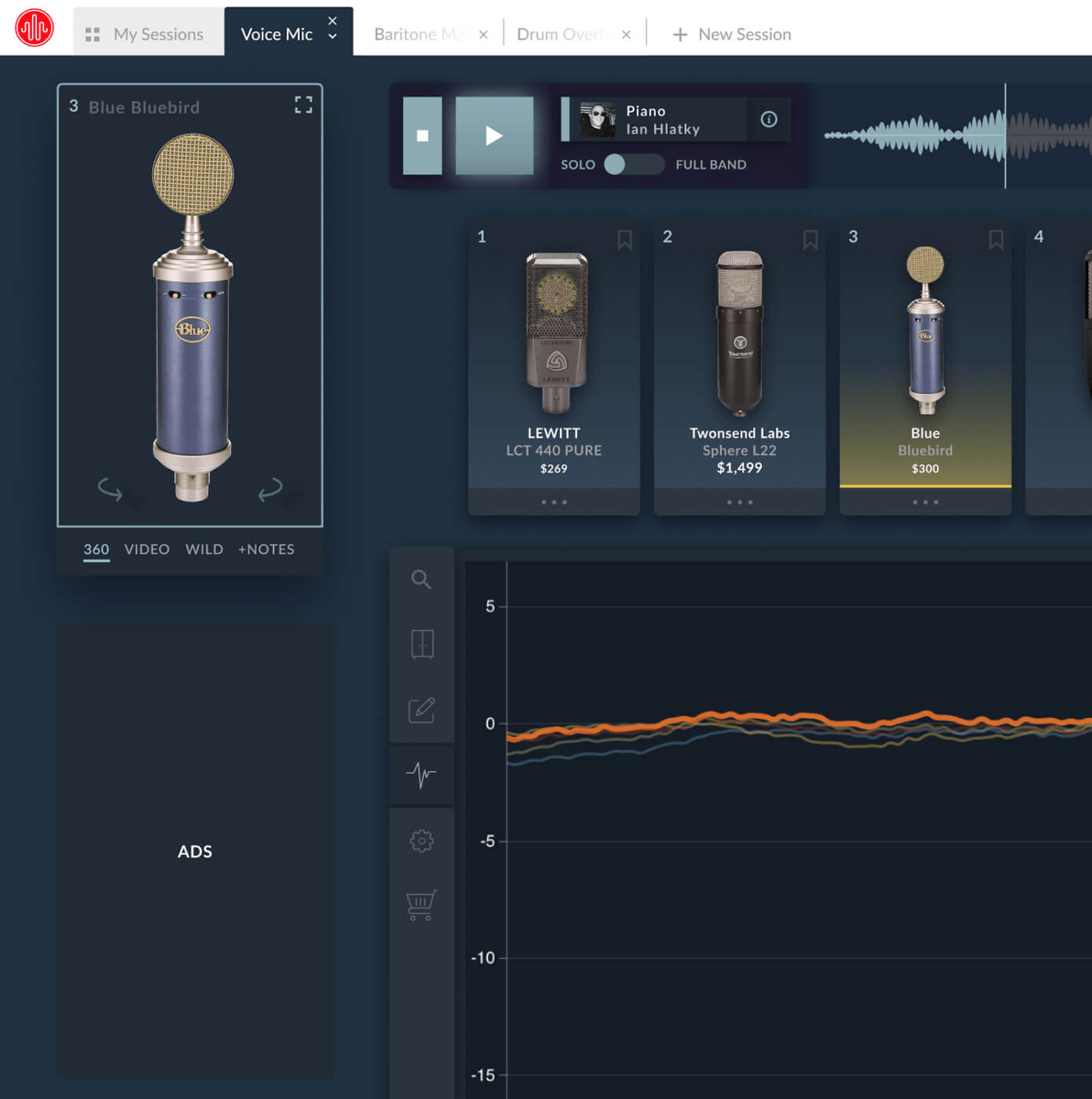This screenshot has height=1099, width=1092.
Task: Click the info icon next to Ian Hlatky
Action: (x=769, y=119)
